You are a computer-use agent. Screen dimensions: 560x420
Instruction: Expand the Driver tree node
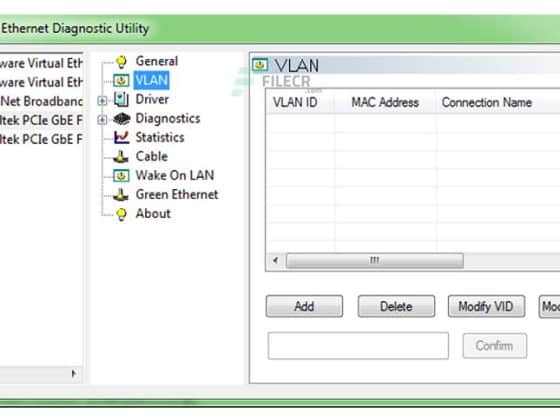(102, 101)
